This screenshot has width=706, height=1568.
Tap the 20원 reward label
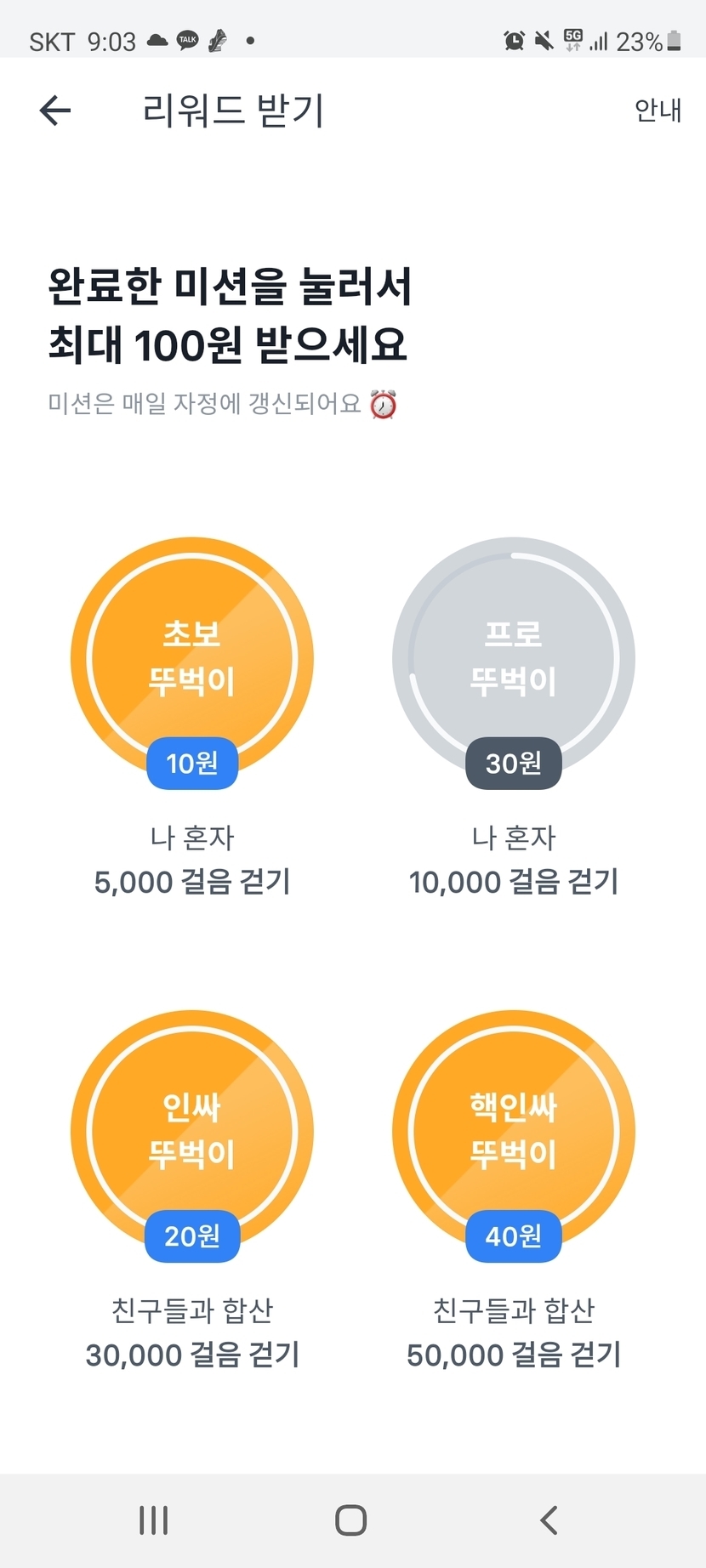(192, 1236)
